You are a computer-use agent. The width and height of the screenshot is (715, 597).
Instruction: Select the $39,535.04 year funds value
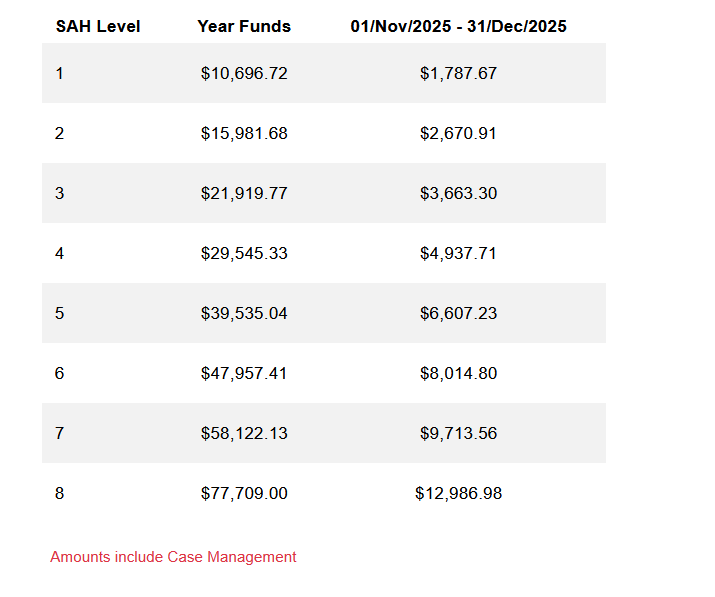click(x=244, y=313)
